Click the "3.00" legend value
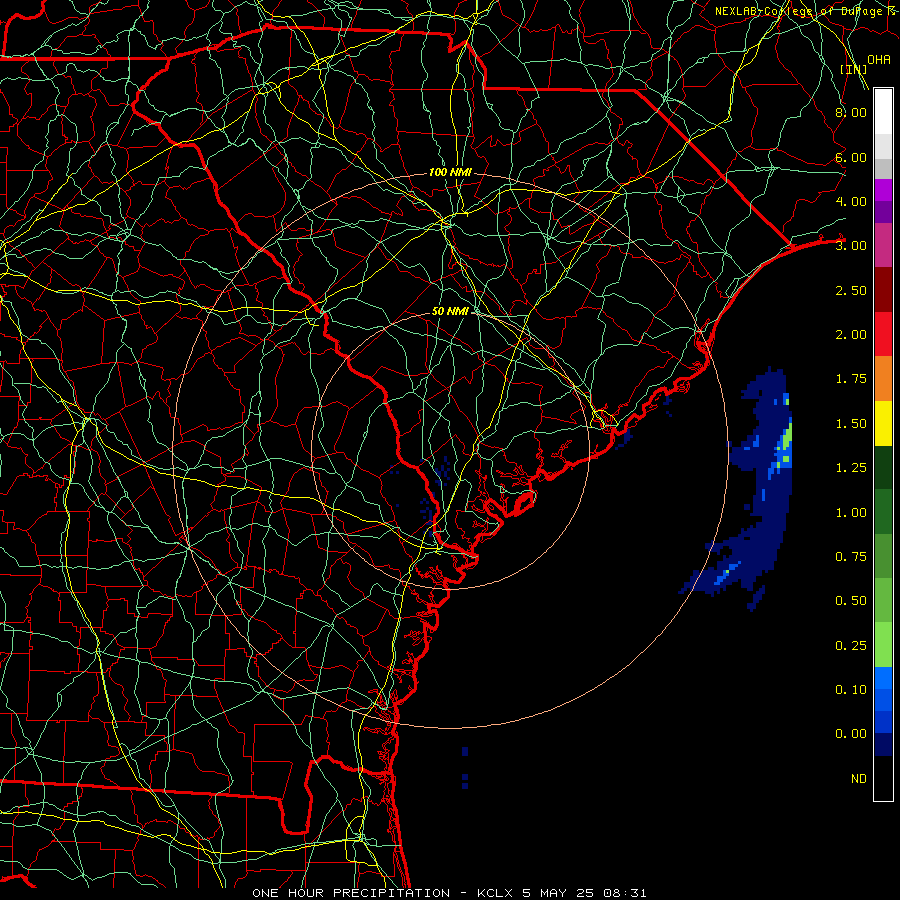This screenshot has height=900, width=900. point(851,246)
